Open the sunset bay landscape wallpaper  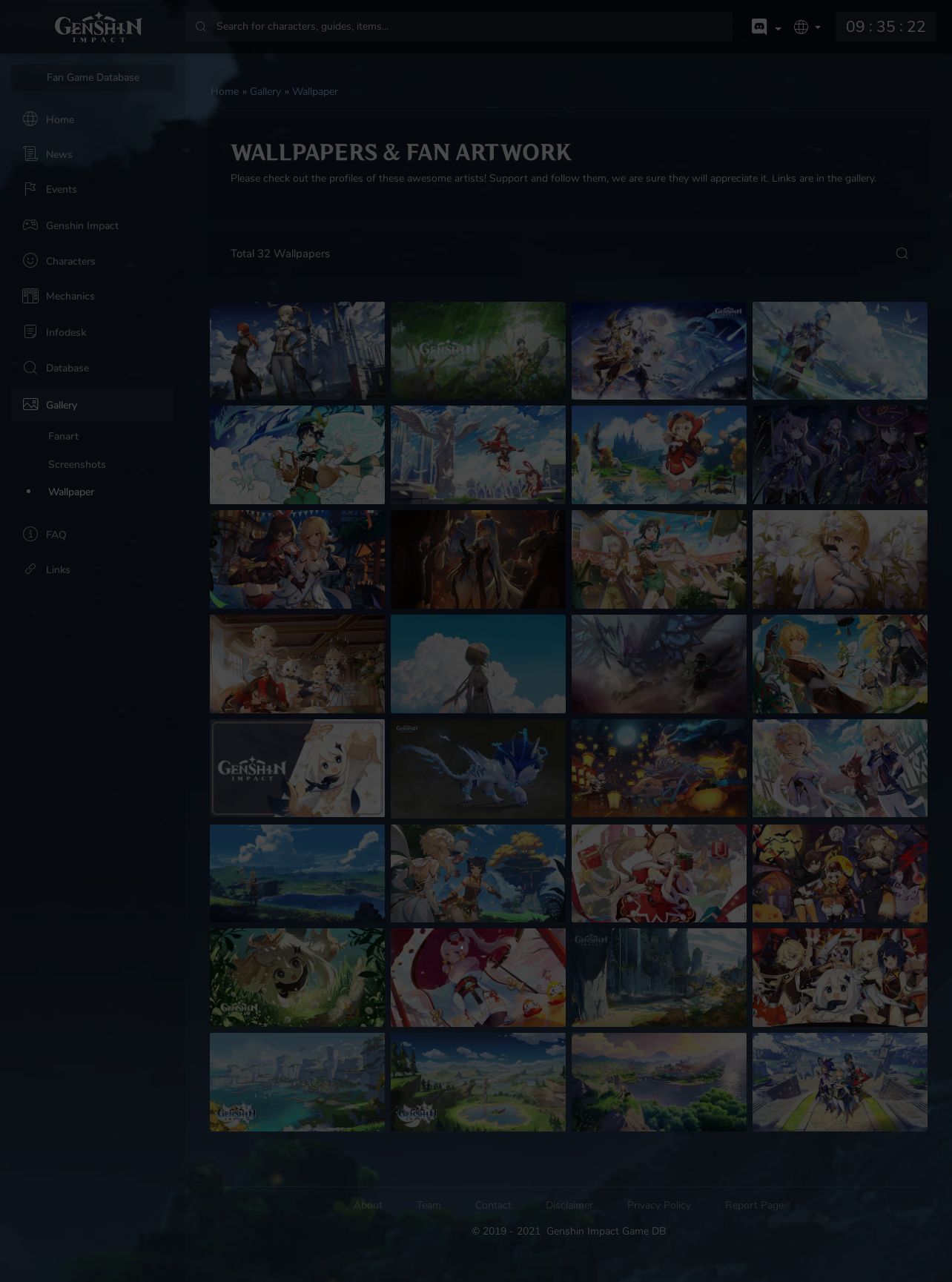[x=659, y=1082]
